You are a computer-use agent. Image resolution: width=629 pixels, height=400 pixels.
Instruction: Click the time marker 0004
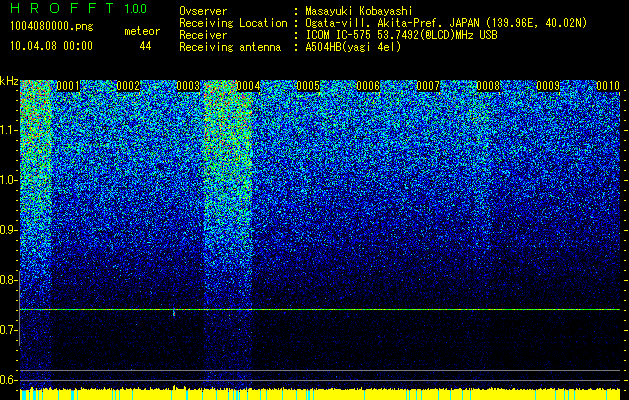248,86
